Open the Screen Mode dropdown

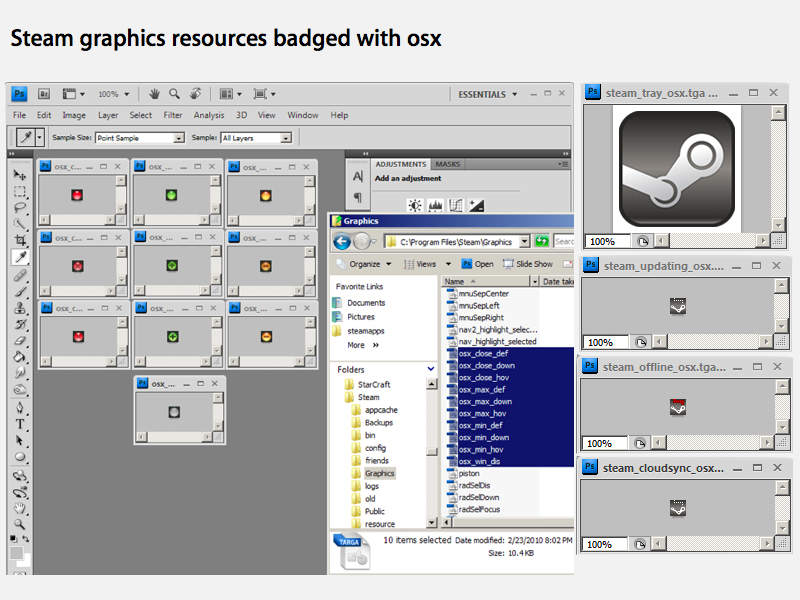(x=264, y=94)
